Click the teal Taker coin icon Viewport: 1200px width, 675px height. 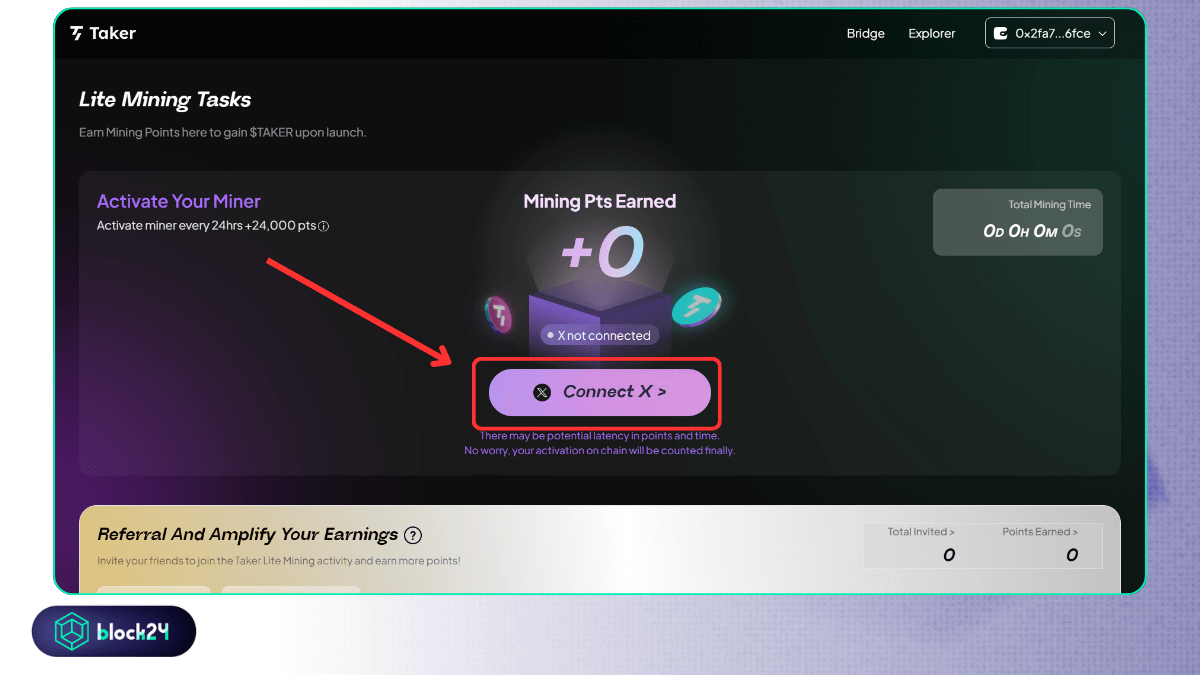tap(696, 306)
